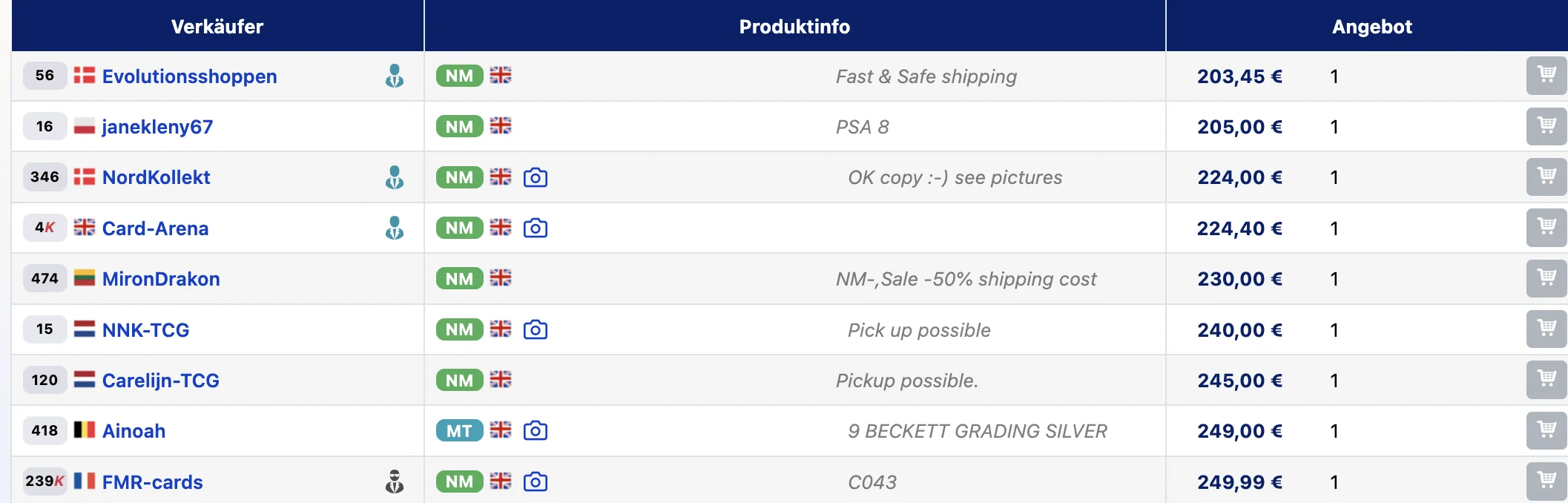1568x503 pixels.
Task: Add janekleny67's 205,00 € offer to cart
Action: click(x=1546, y=126)
